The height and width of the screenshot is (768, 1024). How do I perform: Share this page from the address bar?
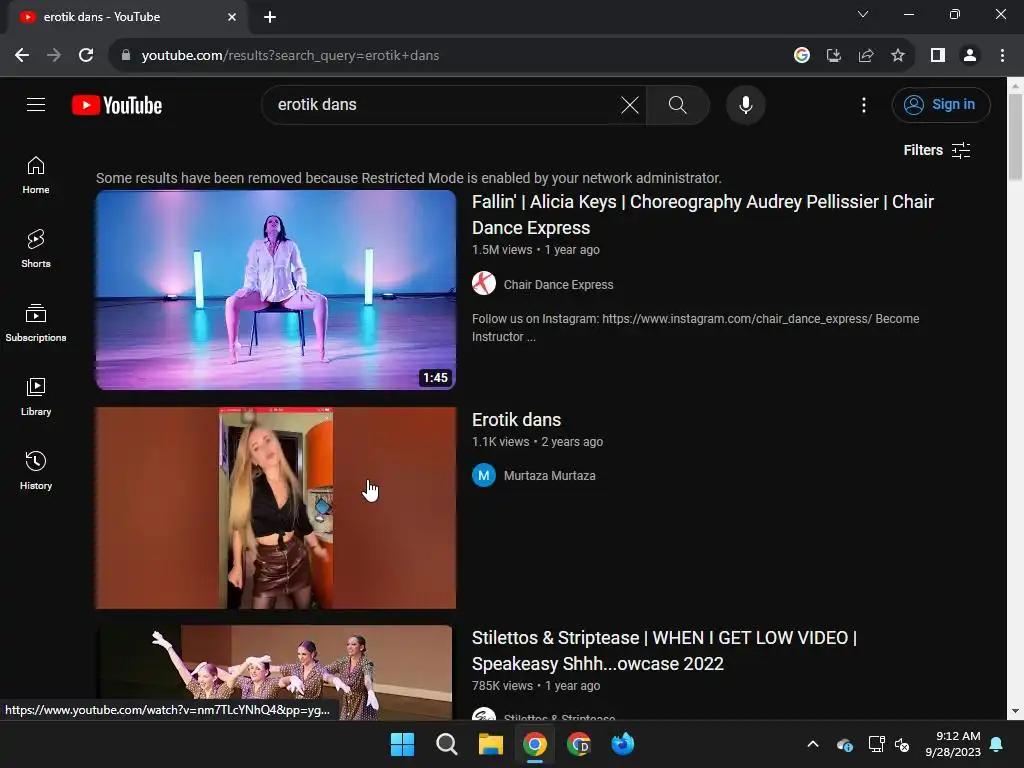click(866, 56)
